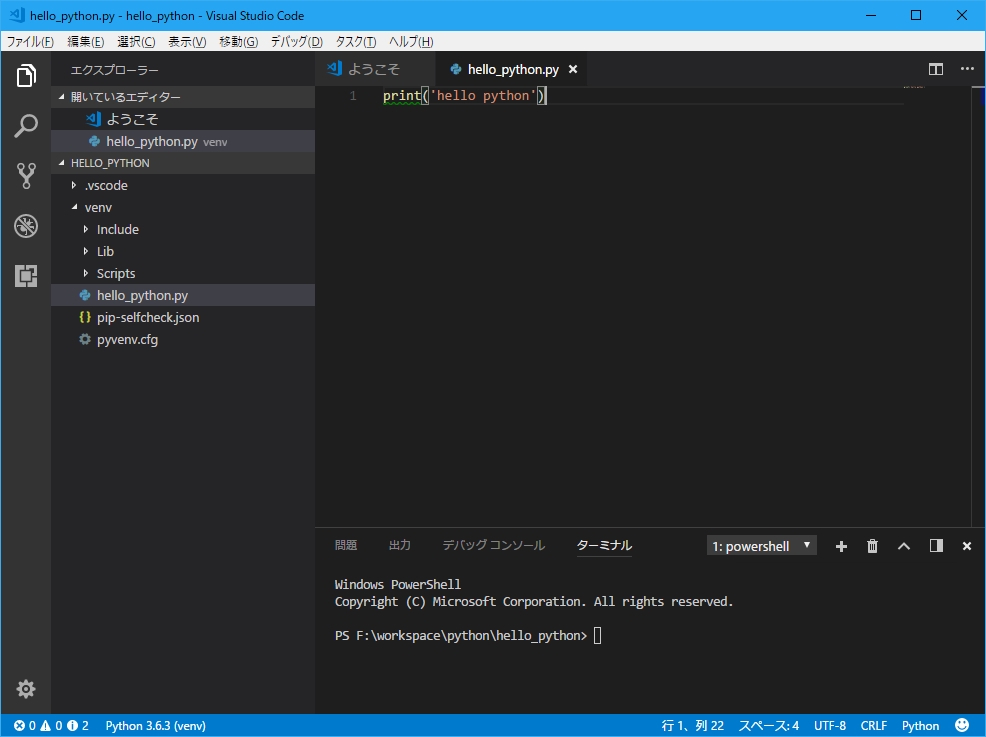Collapse the HELLO_PYTHON folder section
The image size is (986, 737).
tap(183, 163)
